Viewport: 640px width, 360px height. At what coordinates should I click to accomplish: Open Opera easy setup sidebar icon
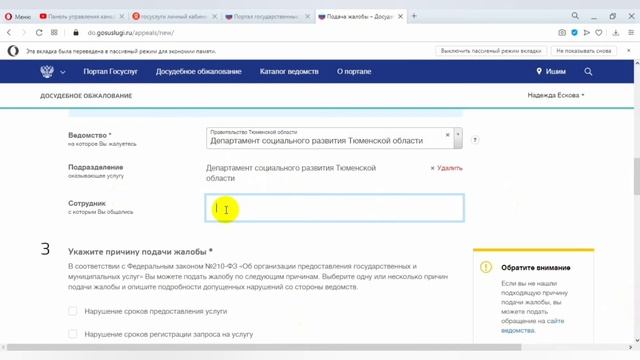coord(631,33)
